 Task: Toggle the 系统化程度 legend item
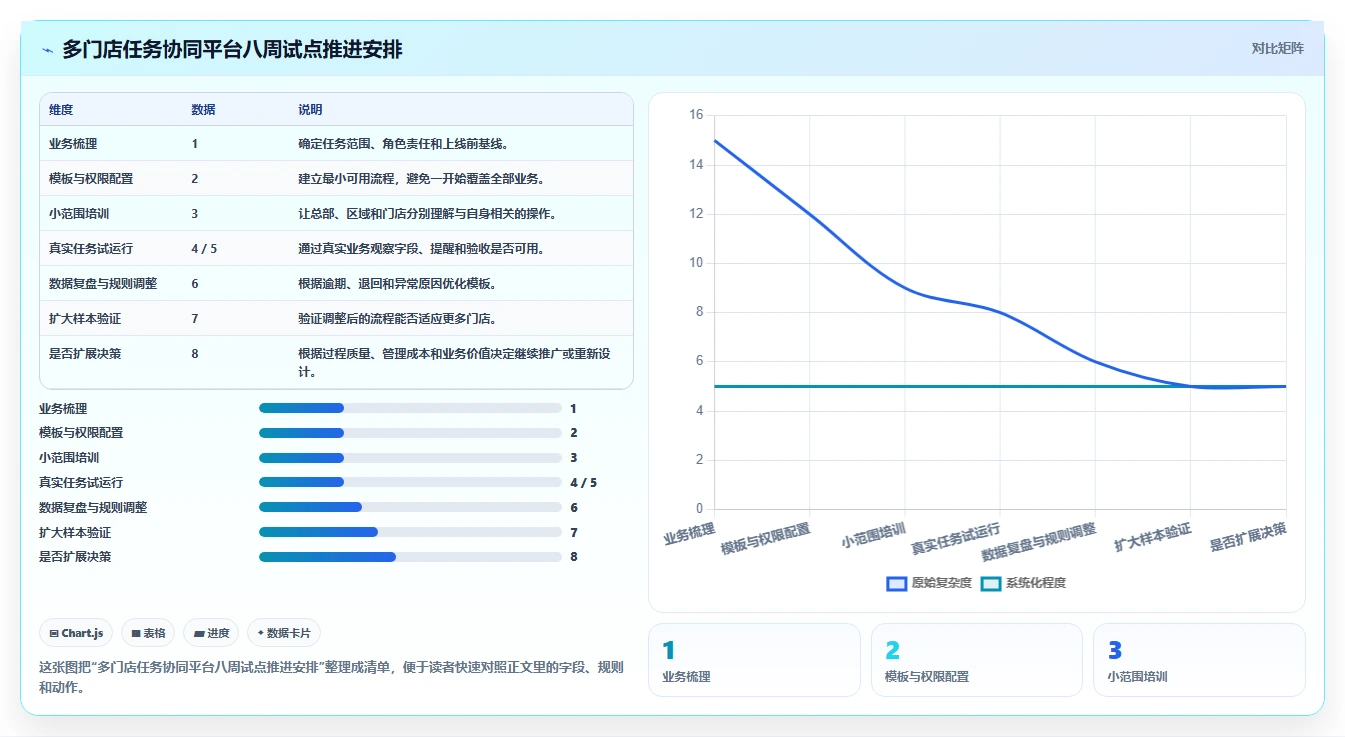[1023, 583]
